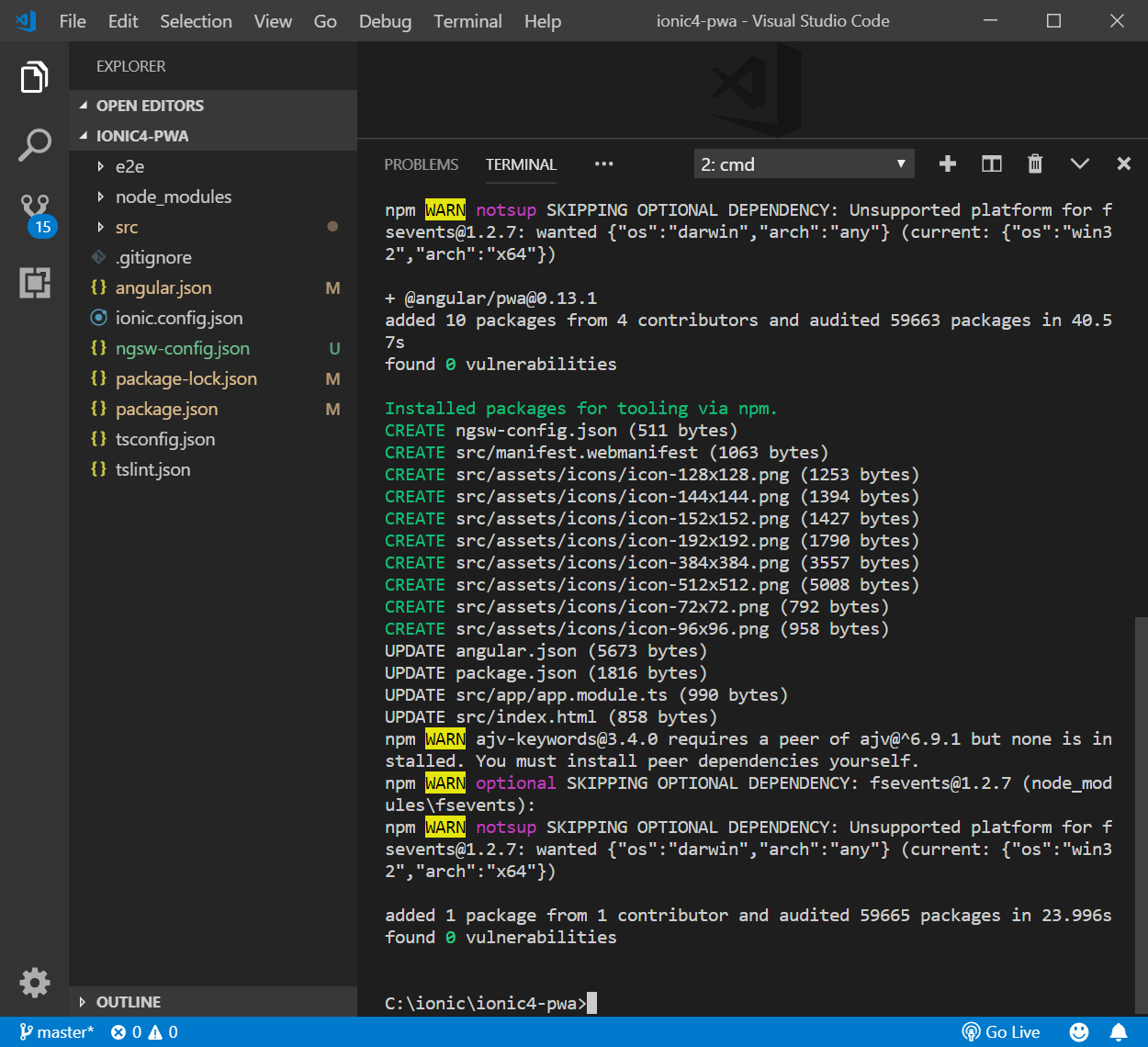Screen dimensions: 1148x1047
Task: Open tsconfig.json file
Action: coord(213,439)
